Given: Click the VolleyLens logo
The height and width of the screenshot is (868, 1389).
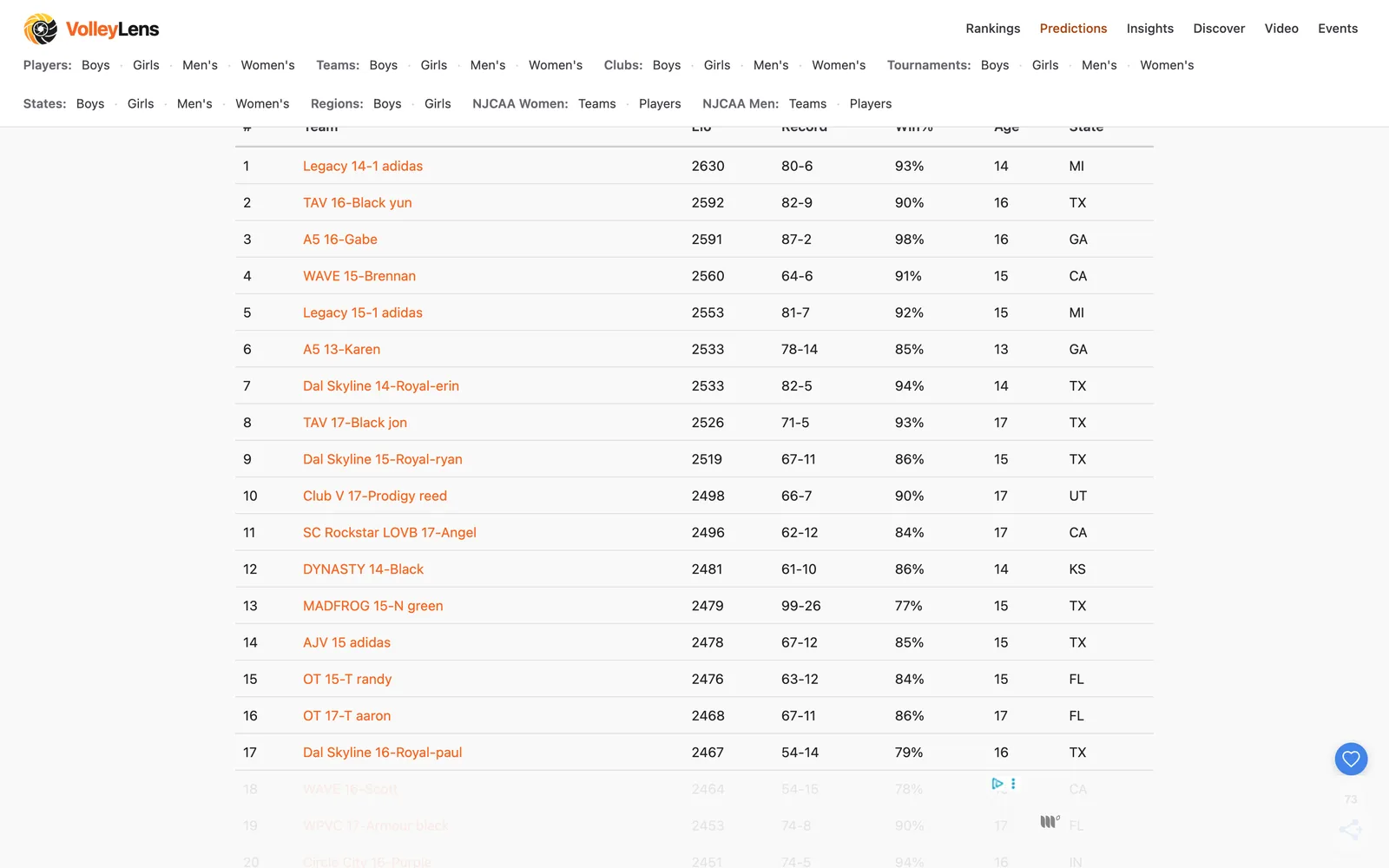Looking at the screenshot, I should tap(91, 29).
